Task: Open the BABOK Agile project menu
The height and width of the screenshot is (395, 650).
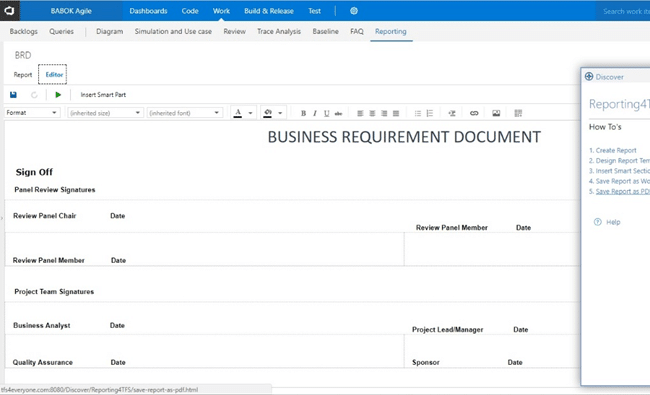Action: pos(71,11)
